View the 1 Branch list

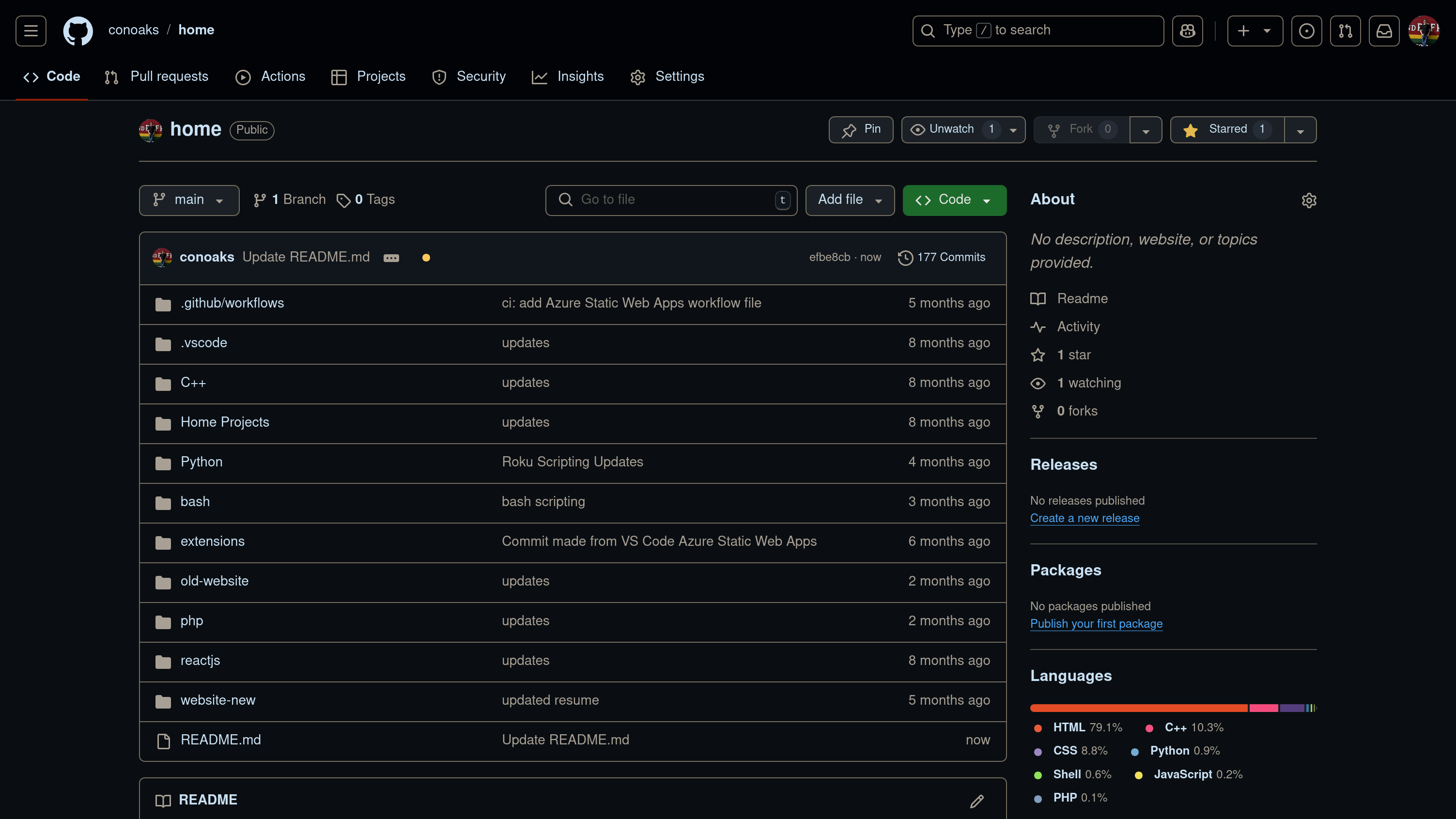pos(289,200)
